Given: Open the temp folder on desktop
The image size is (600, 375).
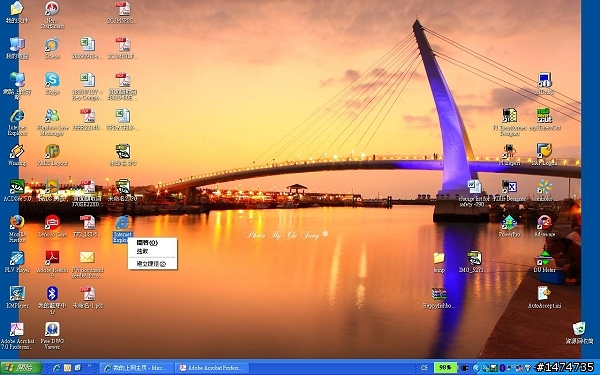Looking at the screenshot, I should pyautogui.click(x=439, y=262).
